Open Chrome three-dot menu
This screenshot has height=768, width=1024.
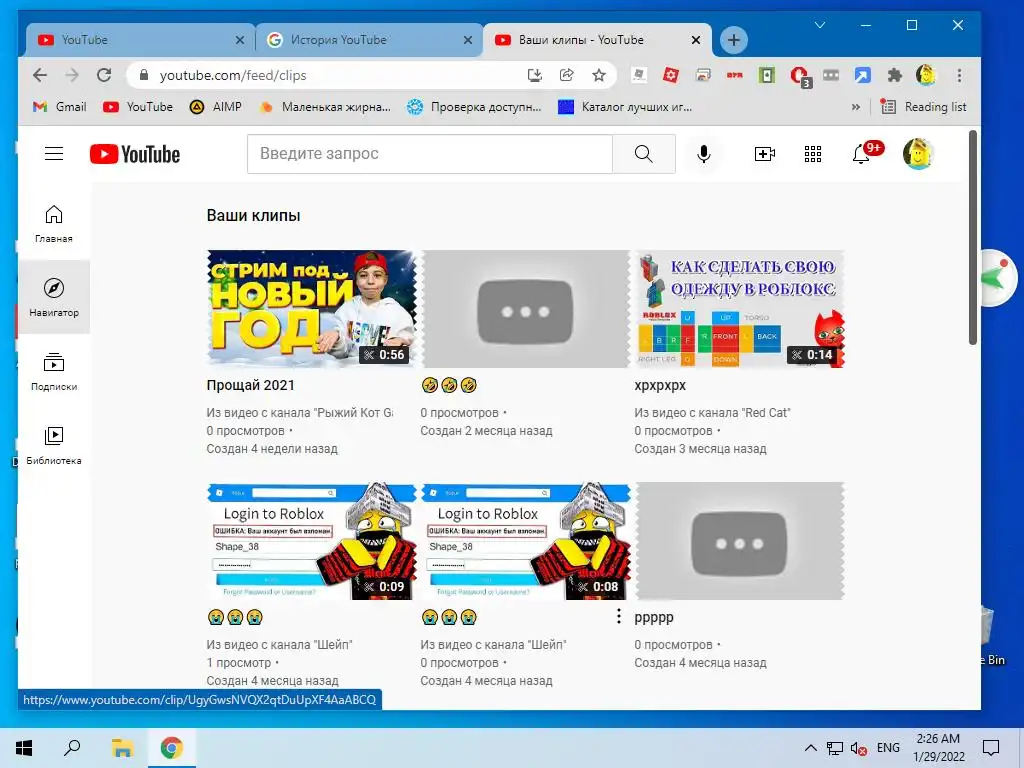(x=959, y=75)
